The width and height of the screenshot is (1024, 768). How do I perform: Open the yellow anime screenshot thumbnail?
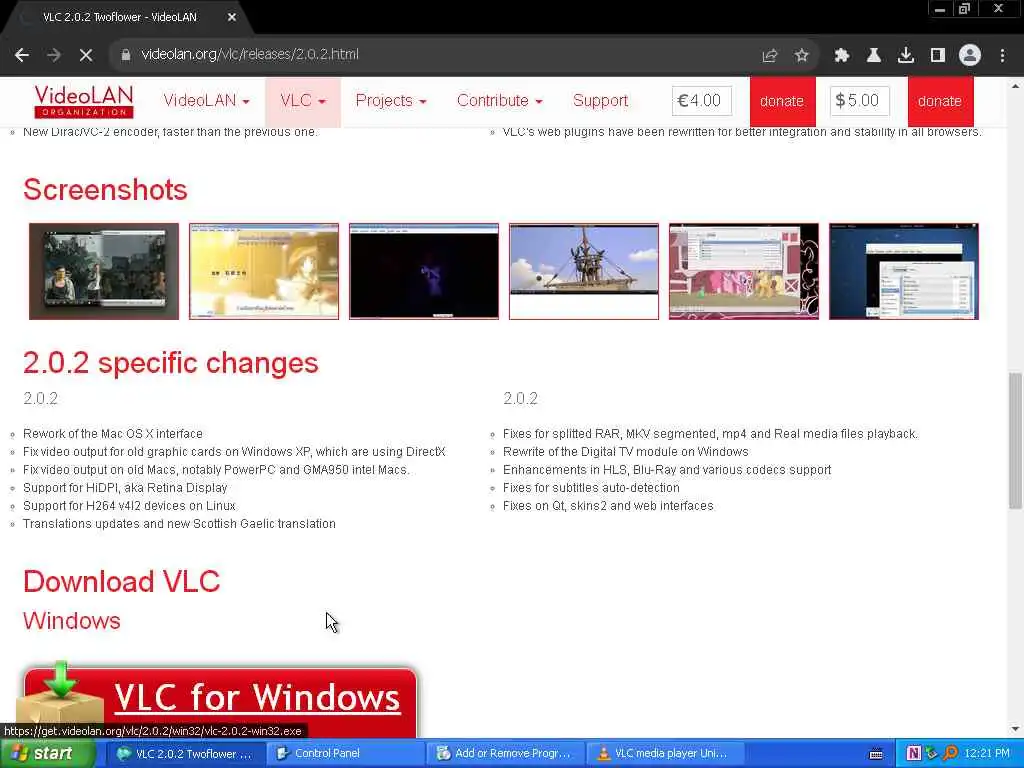coord(264,271)
